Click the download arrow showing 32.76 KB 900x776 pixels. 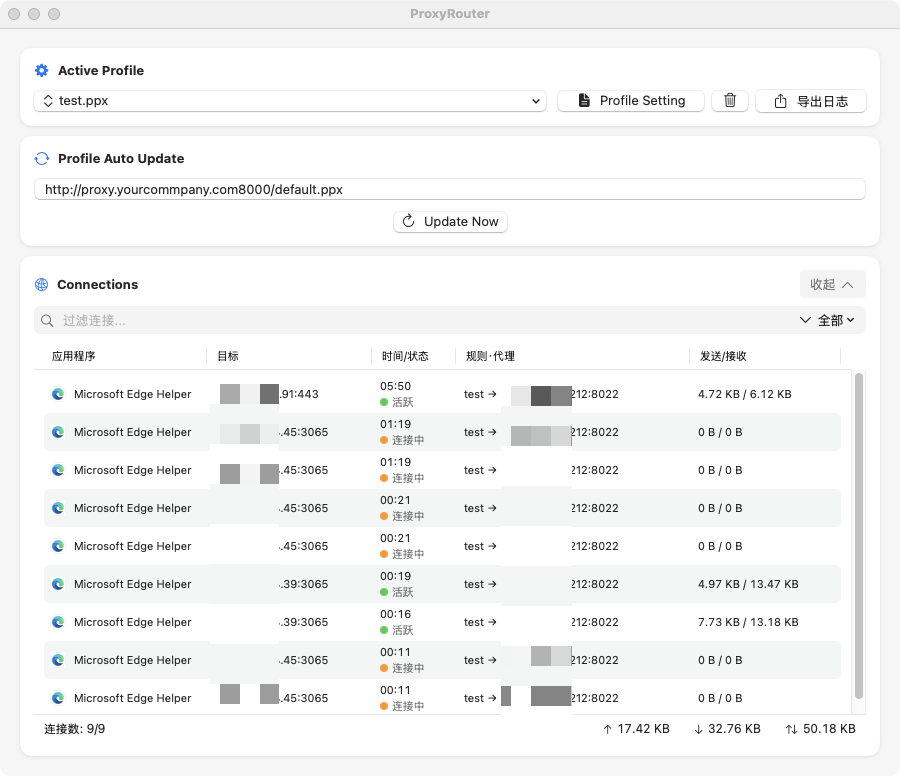tap(698, 729)
